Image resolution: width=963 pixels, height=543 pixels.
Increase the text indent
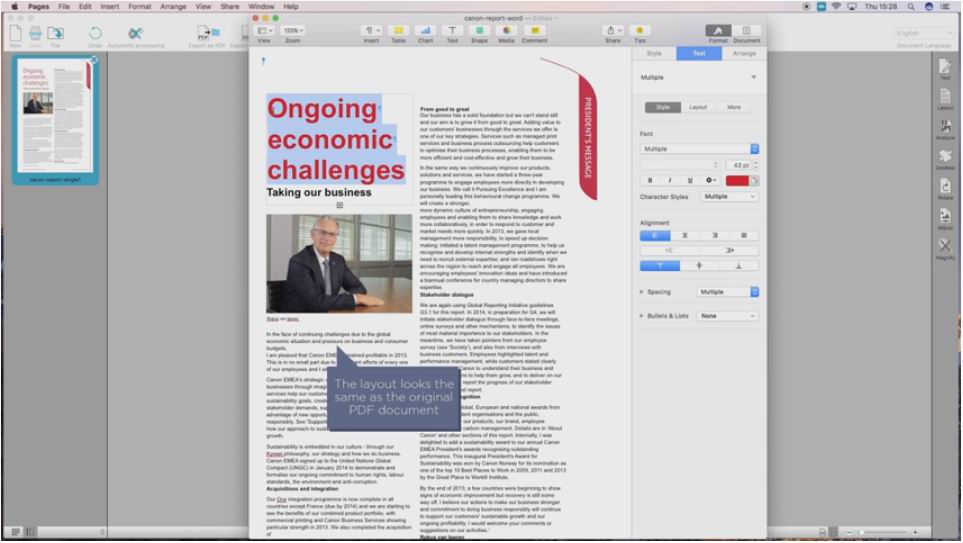tap(729, 251)
